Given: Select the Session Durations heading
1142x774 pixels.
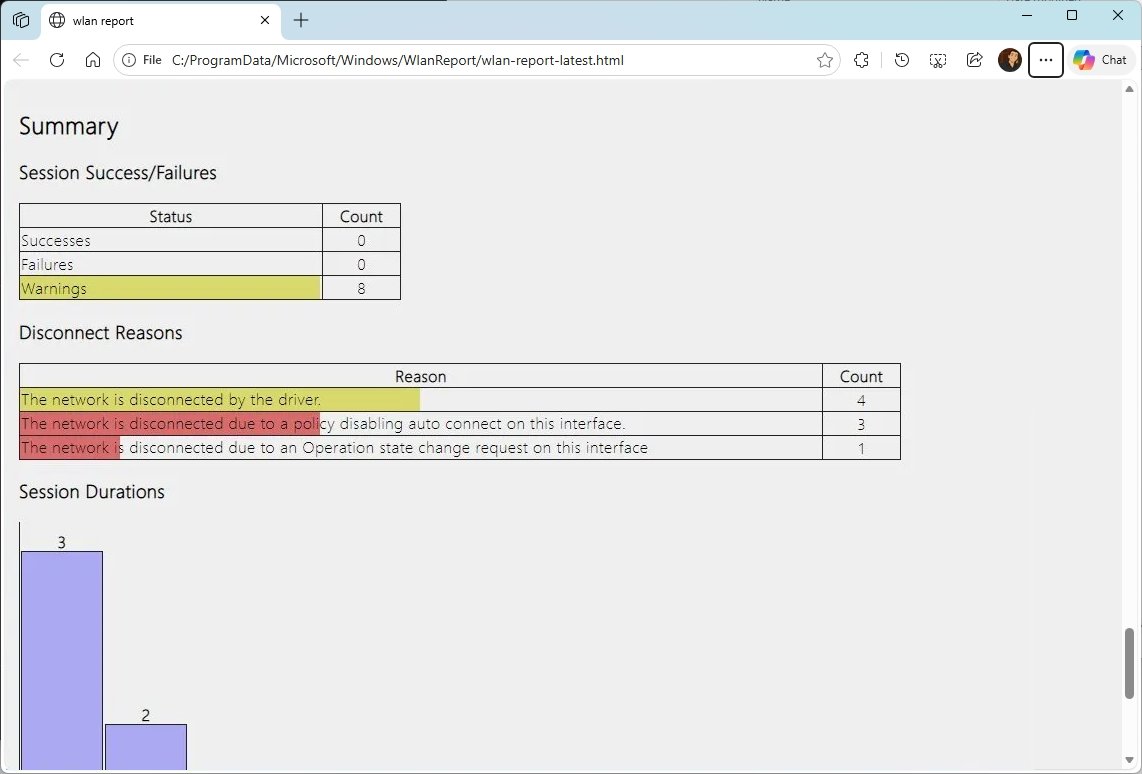Looking at the screenshot, I should [92, 491].
